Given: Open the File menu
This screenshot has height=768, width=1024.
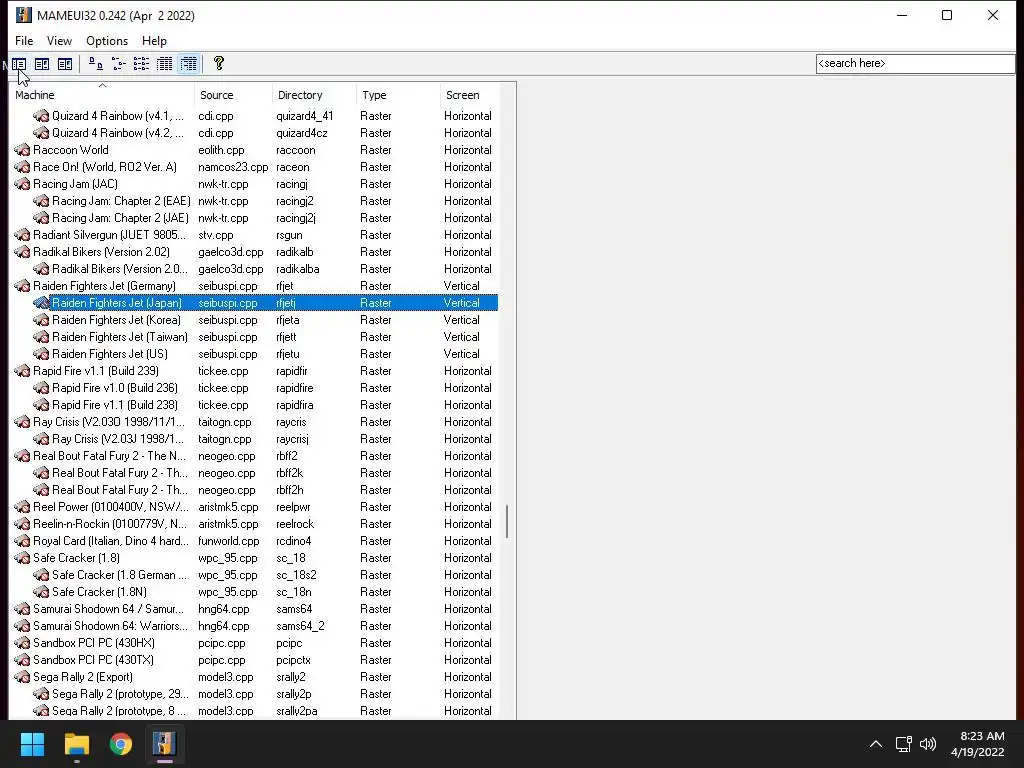Looking at the screenshot, I should (24, 40).
